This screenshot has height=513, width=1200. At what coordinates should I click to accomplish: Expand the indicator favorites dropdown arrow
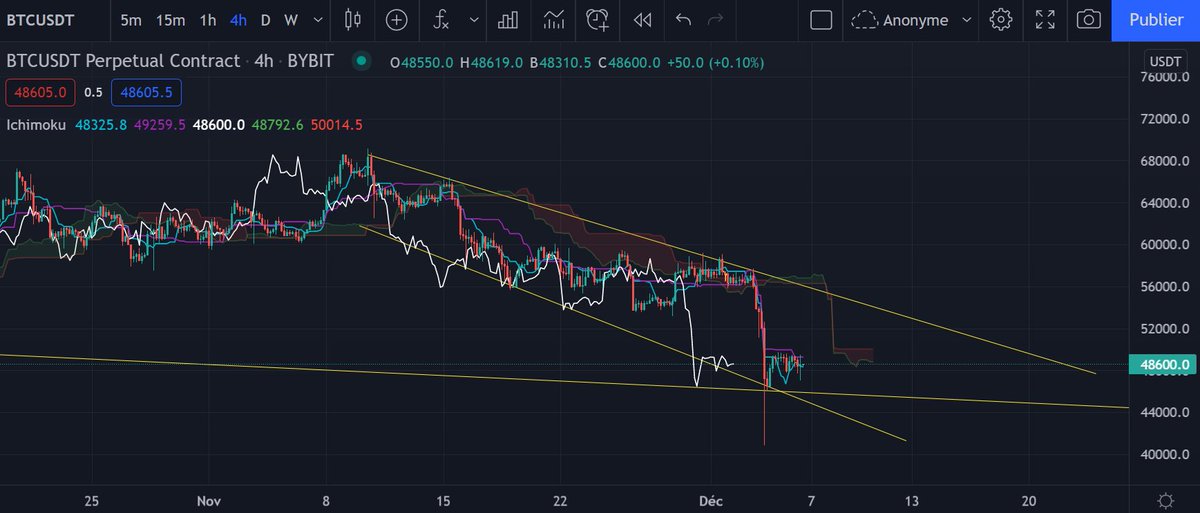coord(473,20)
